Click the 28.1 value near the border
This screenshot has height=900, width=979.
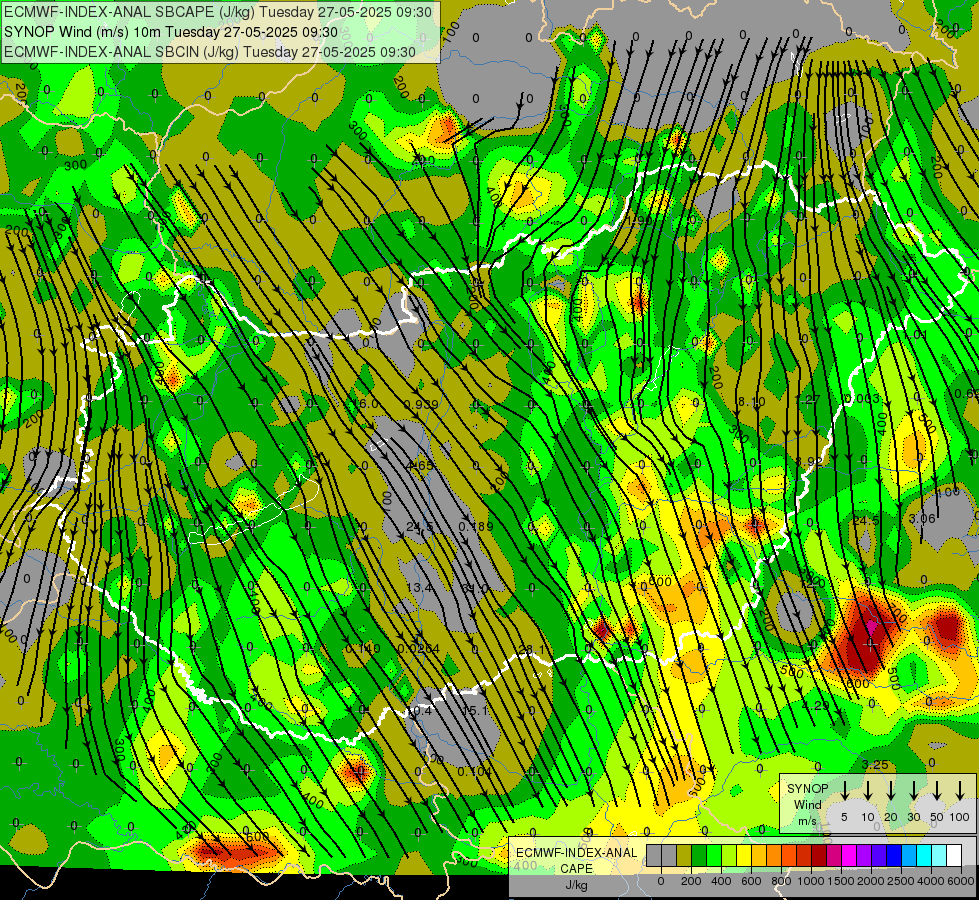[532, 650]
